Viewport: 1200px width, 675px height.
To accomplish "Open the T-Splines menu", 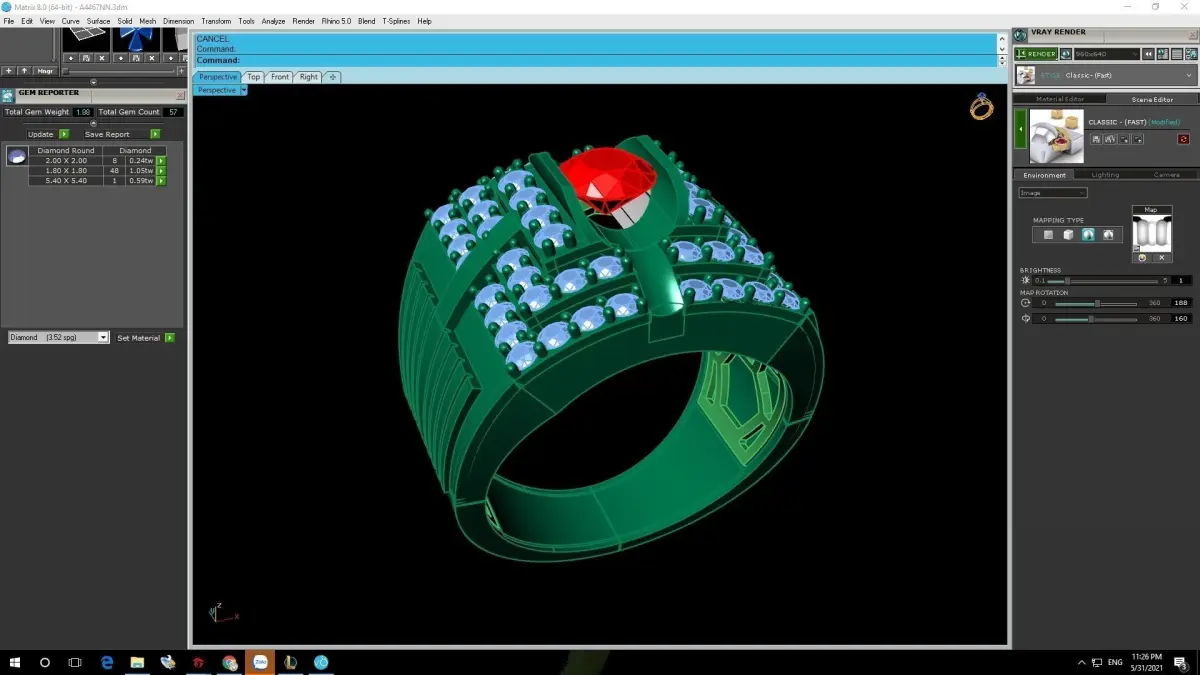I will click(x=396, y=21).
